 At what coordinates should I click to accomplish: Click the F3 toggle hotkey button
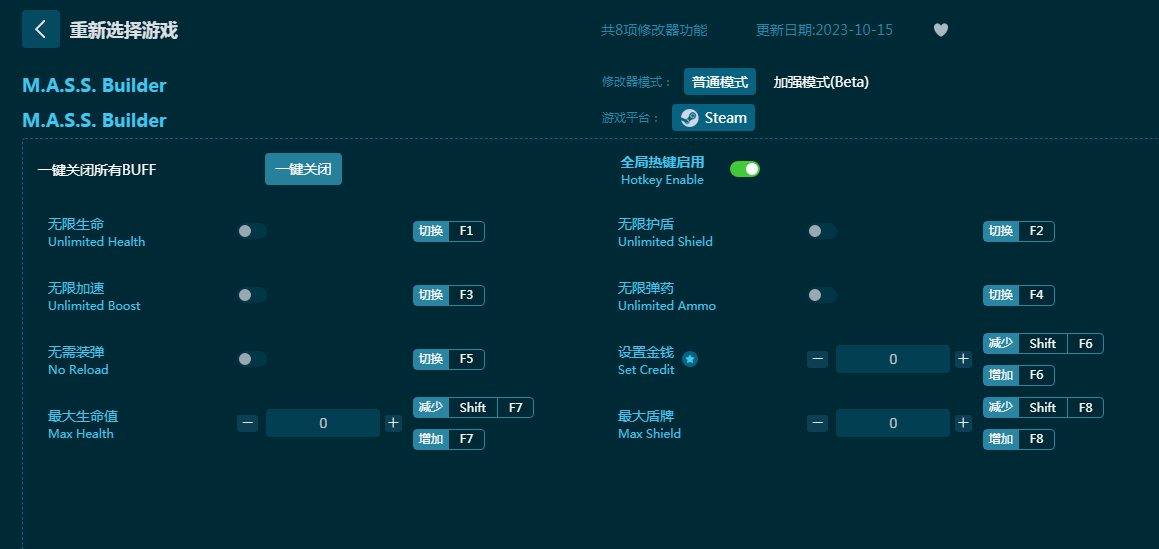449,295
